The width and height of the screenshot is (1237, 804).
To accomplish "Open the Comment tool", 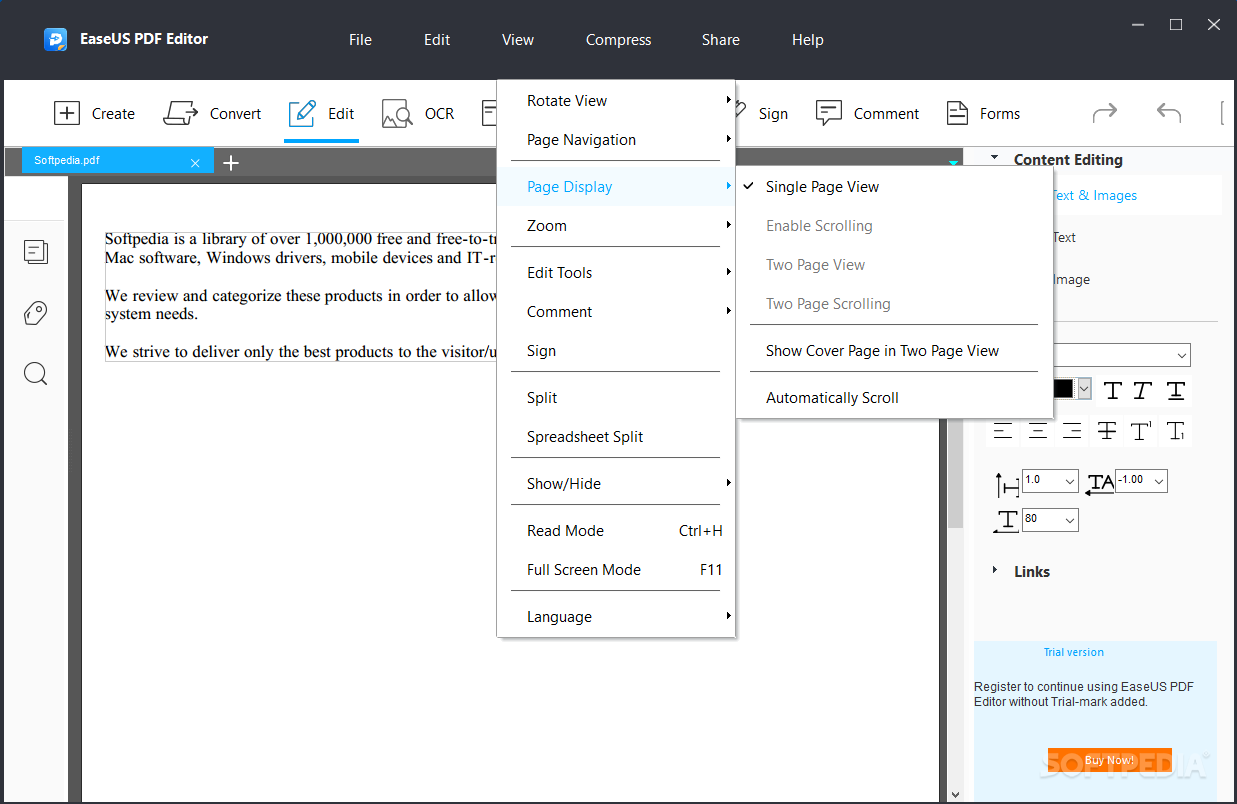I will coord(867,113).
